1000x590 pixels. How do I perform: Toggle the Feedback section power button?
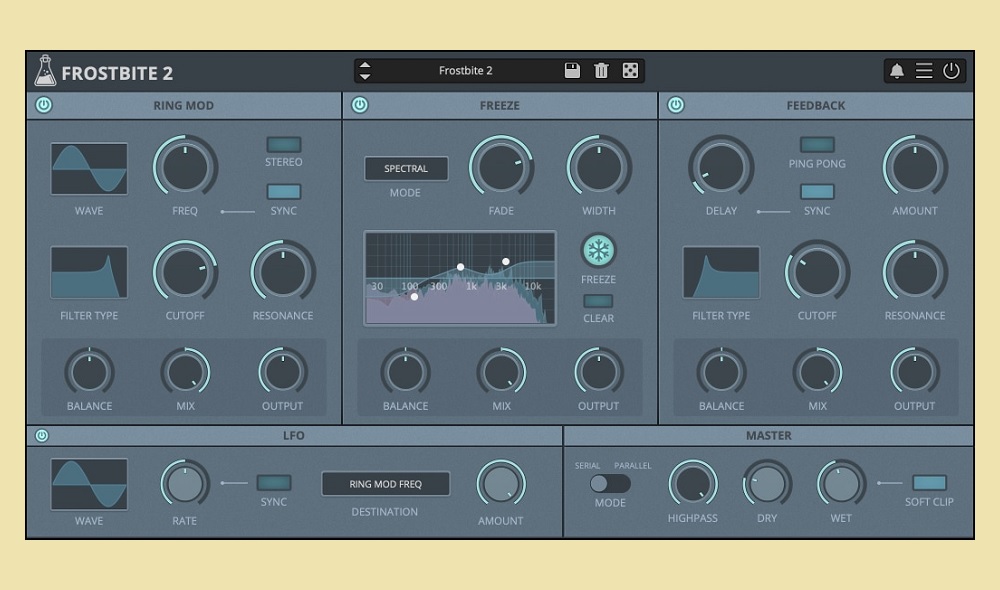click(676, 105)
